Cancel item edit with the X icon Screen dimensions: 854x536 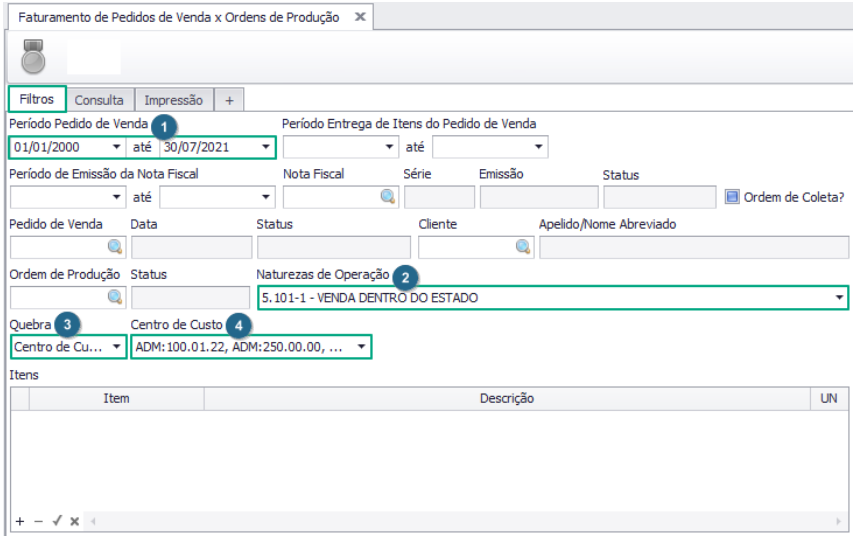pyautogui.click(x=75, y=522)
